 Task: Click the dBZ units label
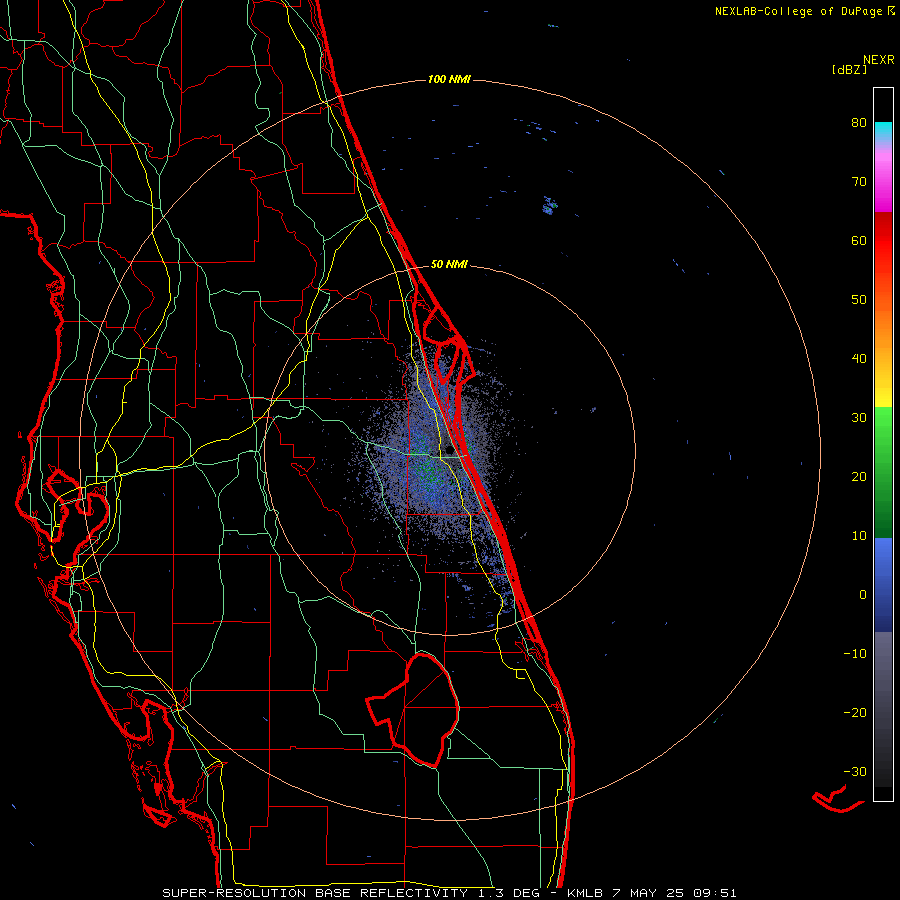(849, 70)
